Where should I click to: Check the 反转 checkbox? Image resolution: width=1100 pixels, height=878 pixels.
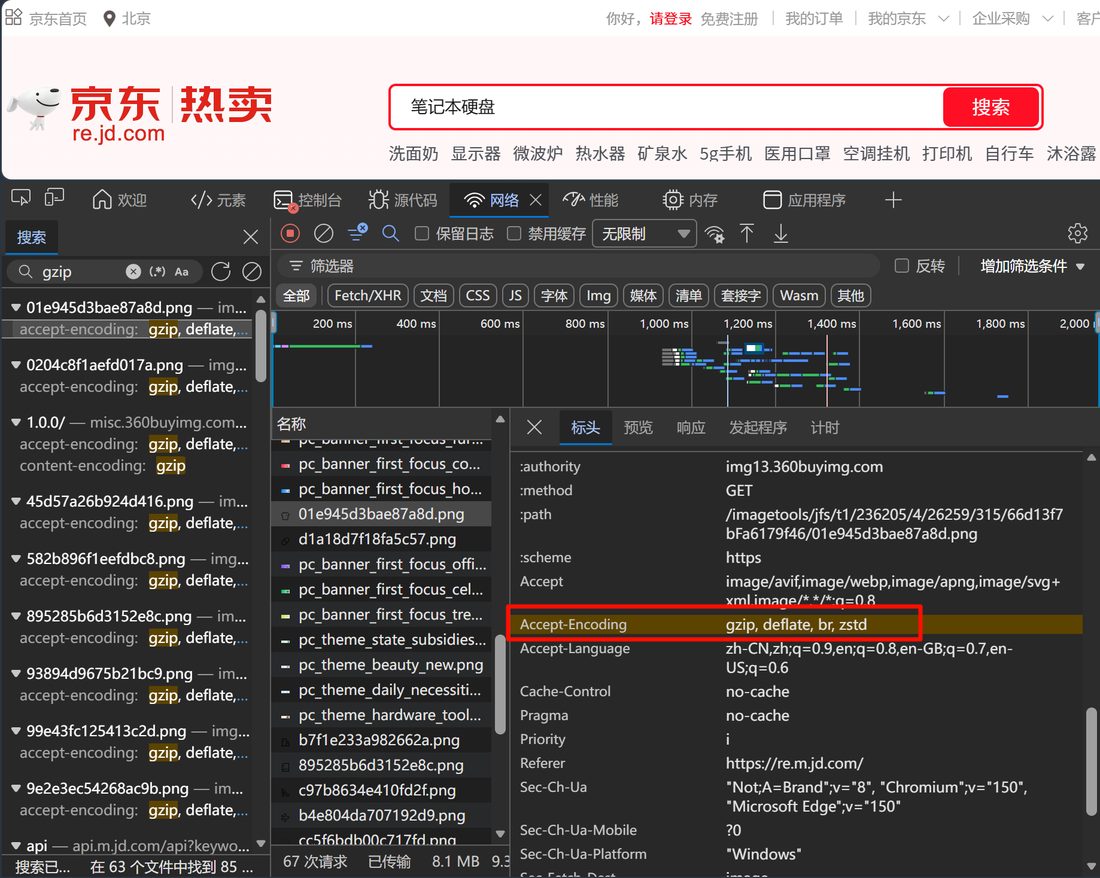[x=902, y=266]
